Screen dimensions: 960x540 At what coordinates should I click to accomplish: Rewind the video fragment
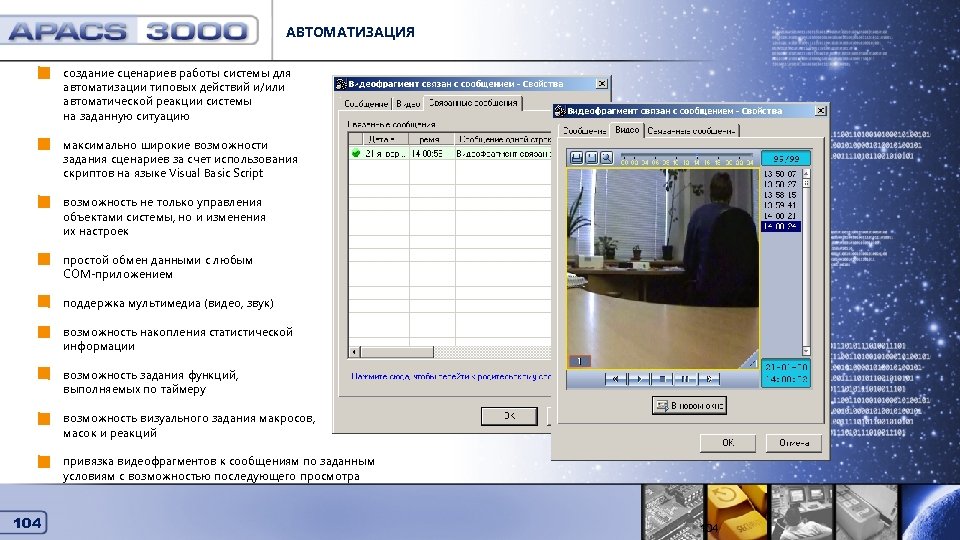coord(616,379)
